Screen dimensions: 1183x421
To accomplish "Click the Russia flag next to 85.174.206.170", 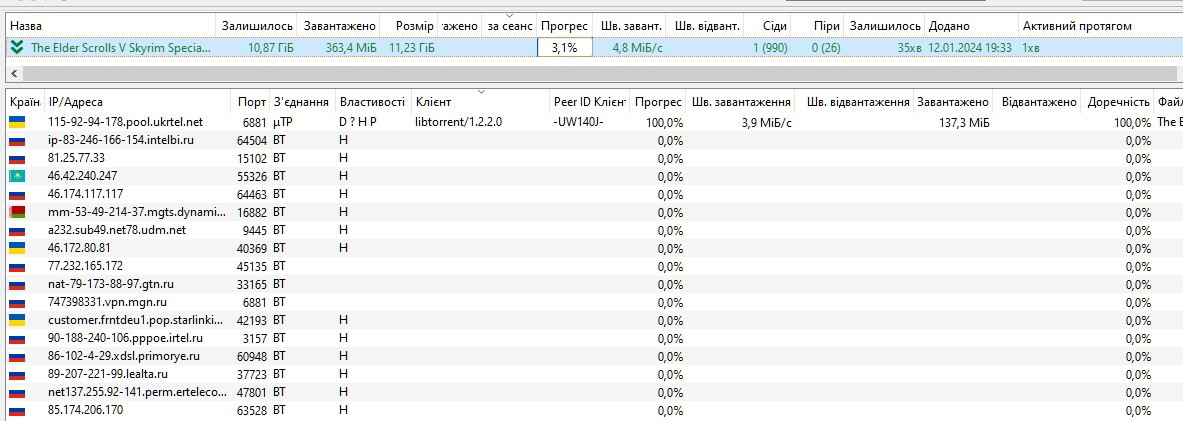I will point(17,410).
